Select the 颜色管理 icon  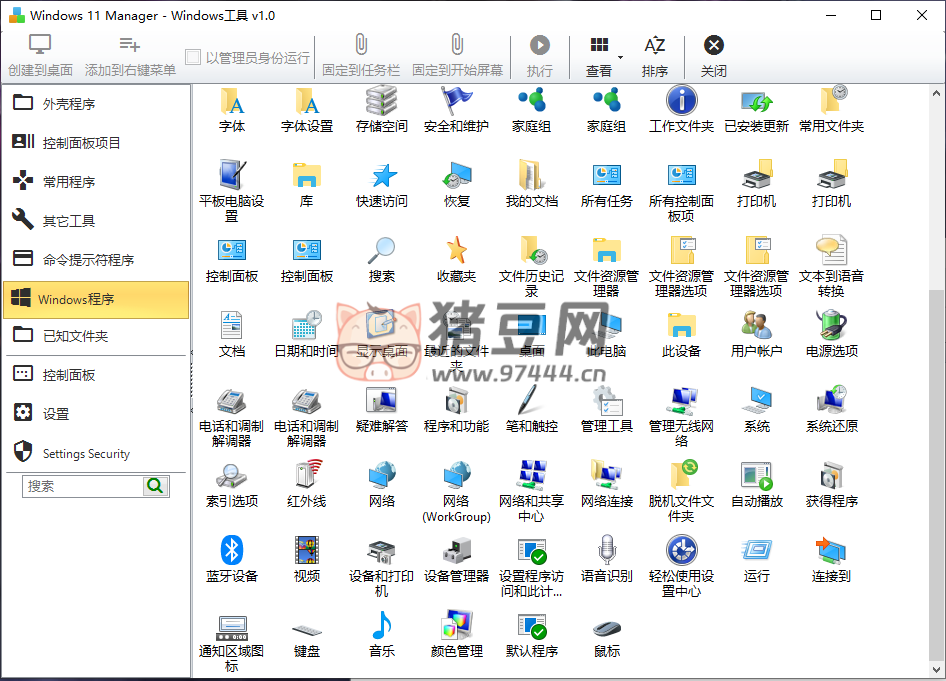point(456,626)
